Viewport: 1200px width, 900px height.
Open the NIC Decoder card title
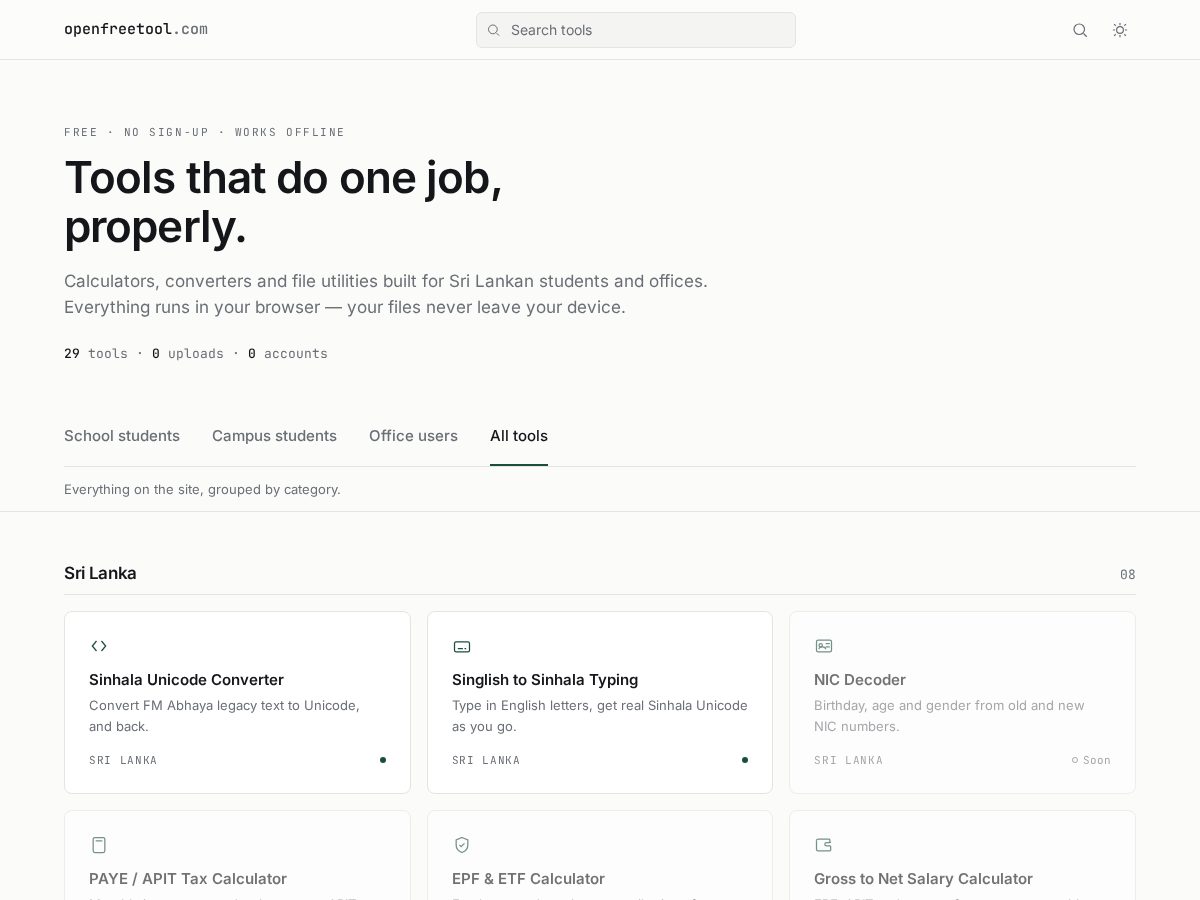[x=860, y=680]
